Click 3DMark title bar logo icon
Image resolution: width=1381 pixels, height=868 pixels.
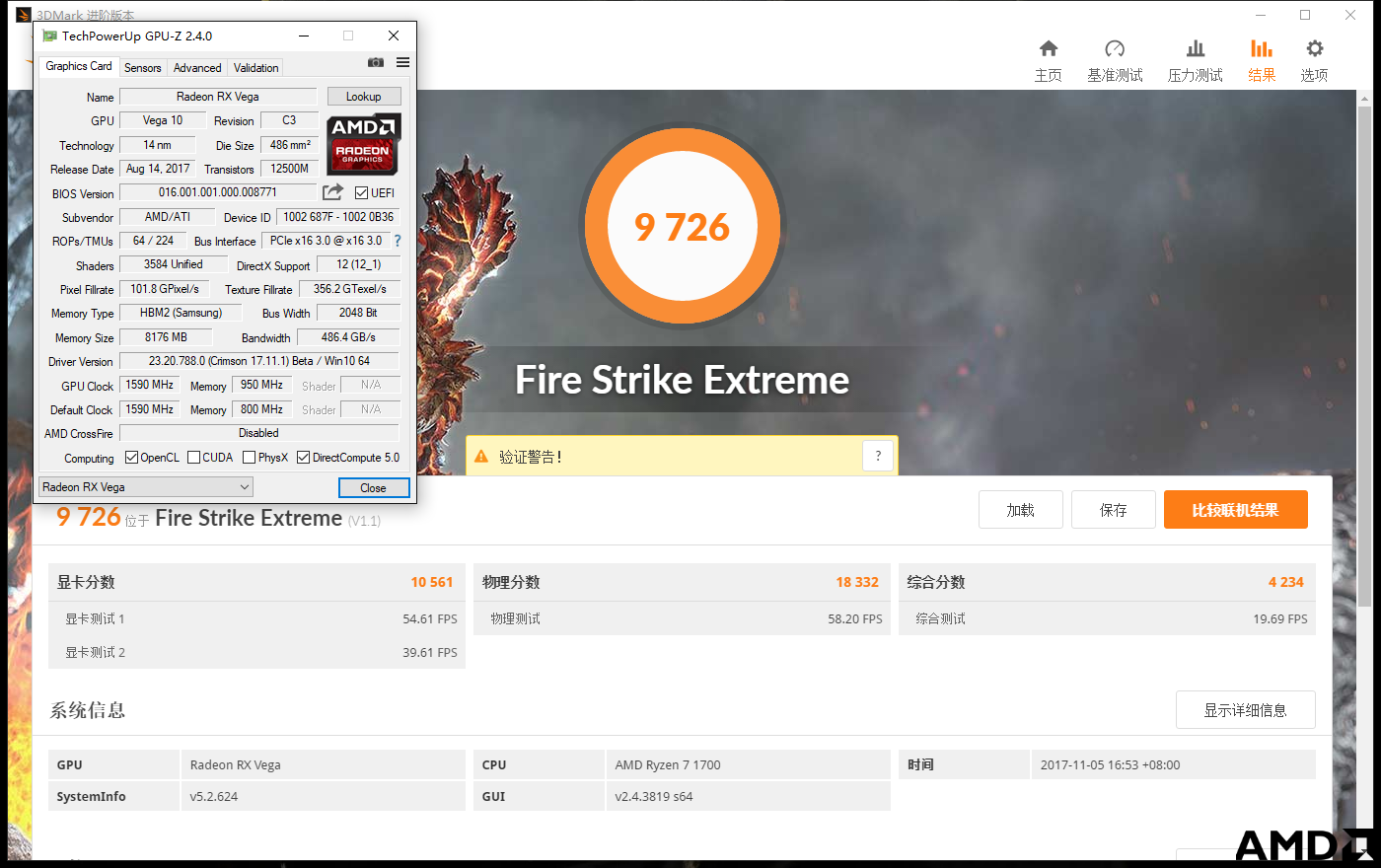24,15
